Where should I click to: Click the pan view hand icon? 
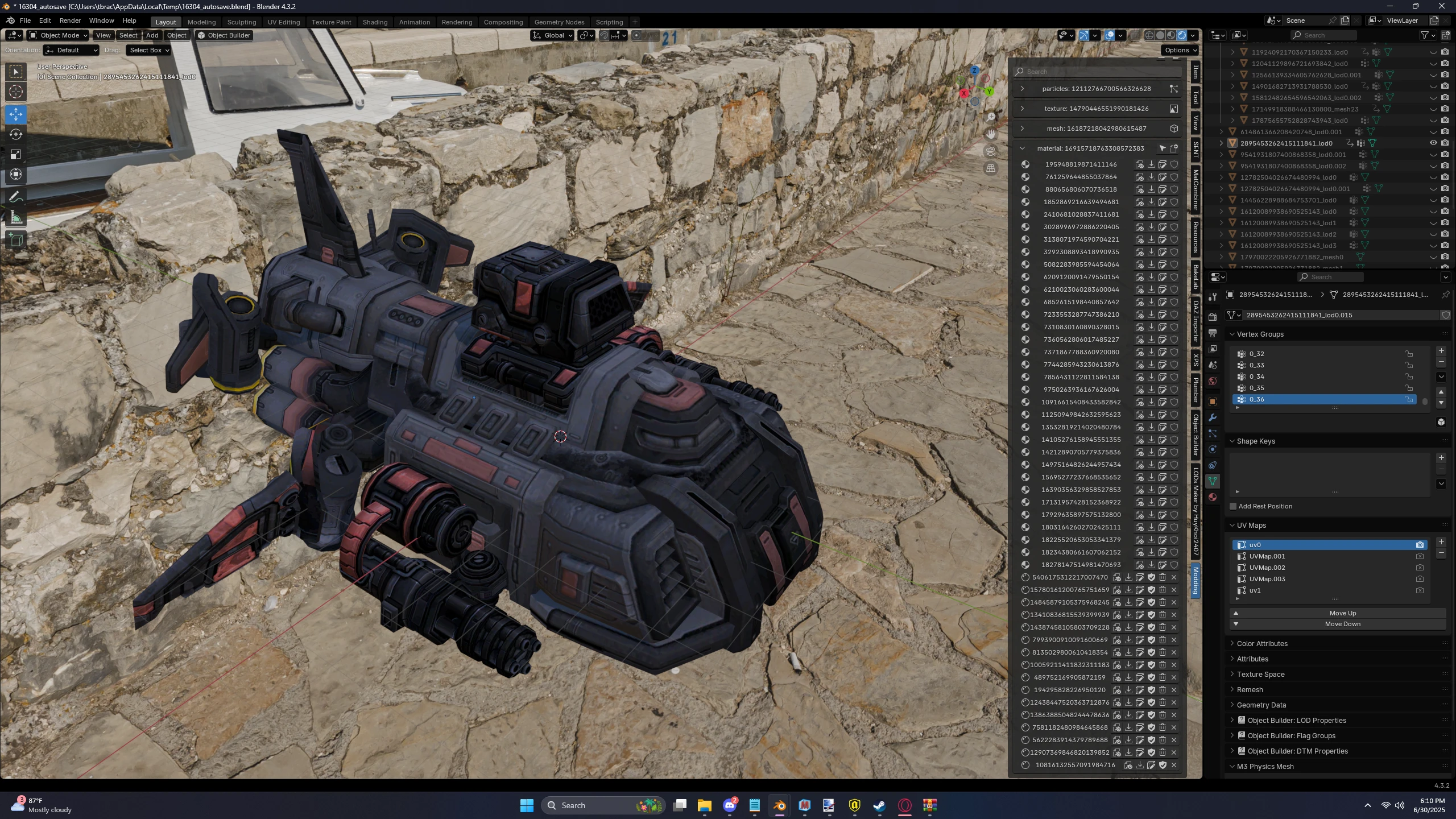(x=991, y=134)
